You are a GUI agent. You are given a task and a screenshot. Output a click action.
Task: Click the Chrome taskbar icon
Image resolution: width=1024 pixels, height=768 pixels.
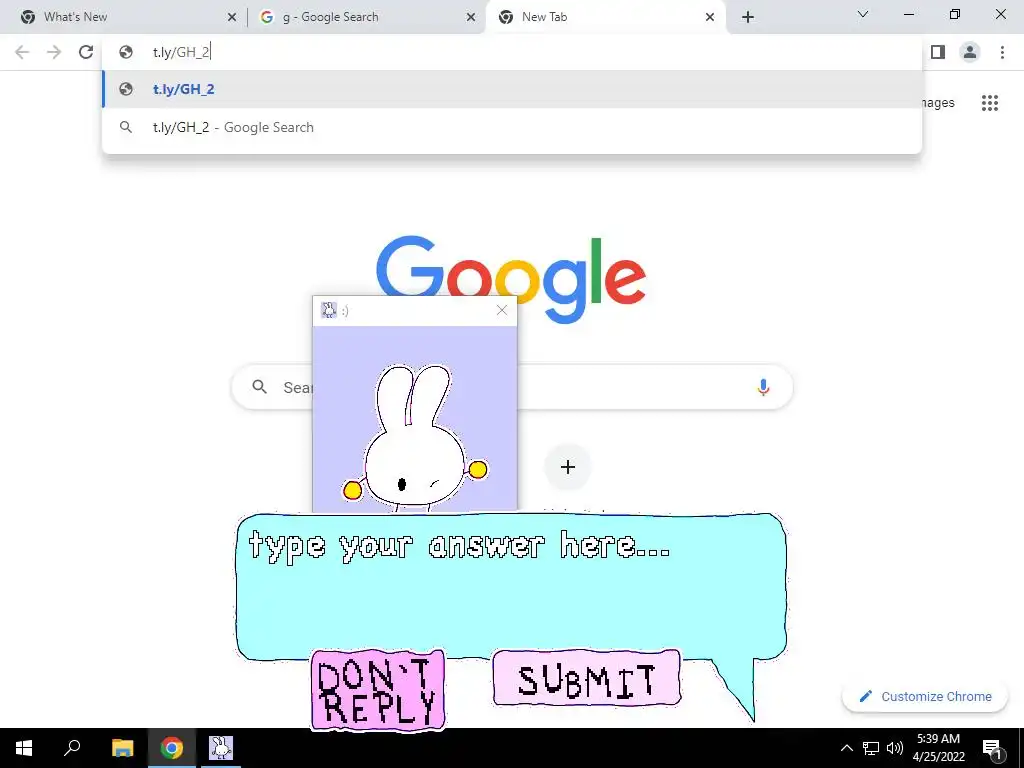coord(172,748)
